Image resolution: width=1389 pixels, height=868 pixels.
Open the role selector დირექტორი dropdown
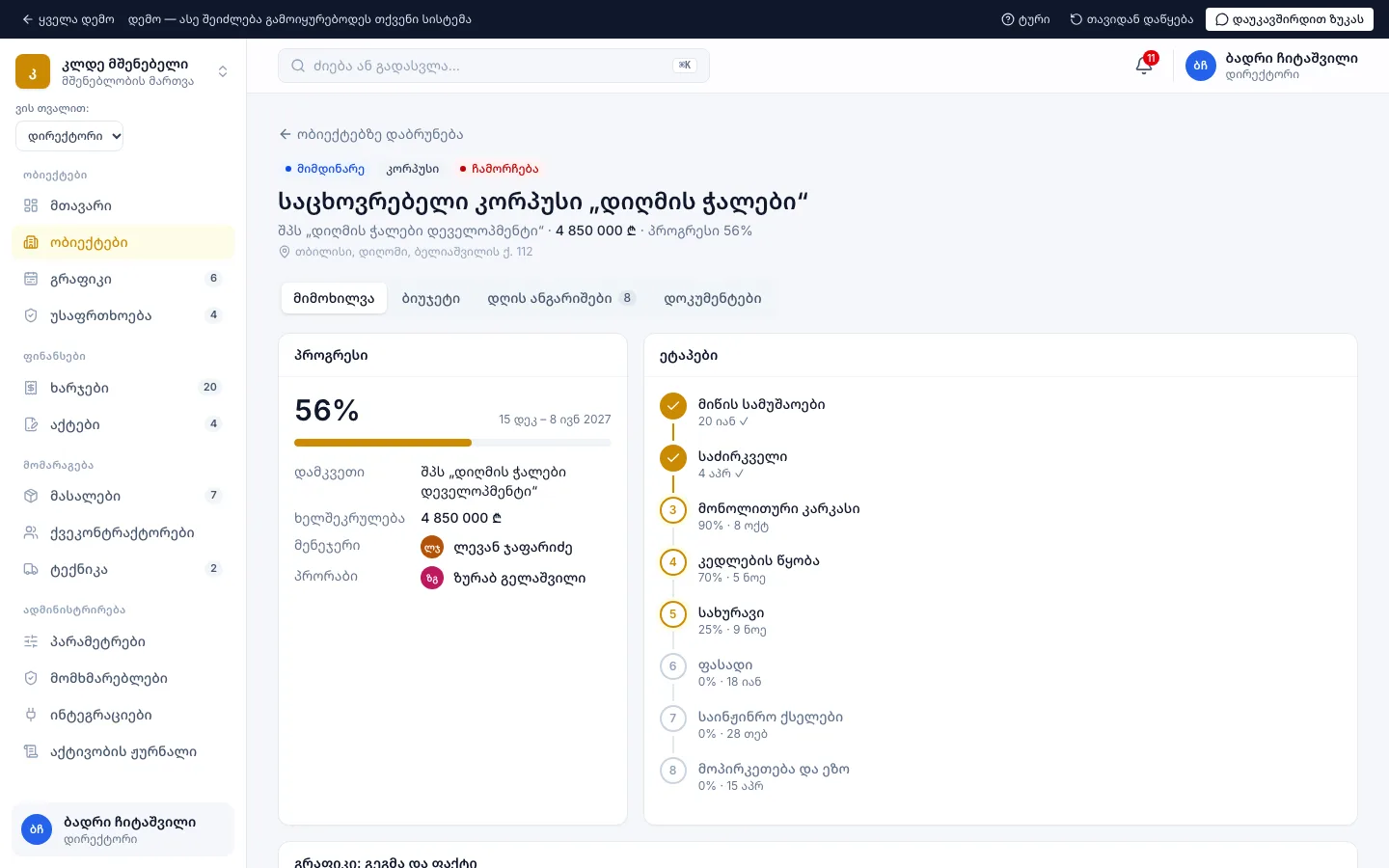(x=69, y=136)
